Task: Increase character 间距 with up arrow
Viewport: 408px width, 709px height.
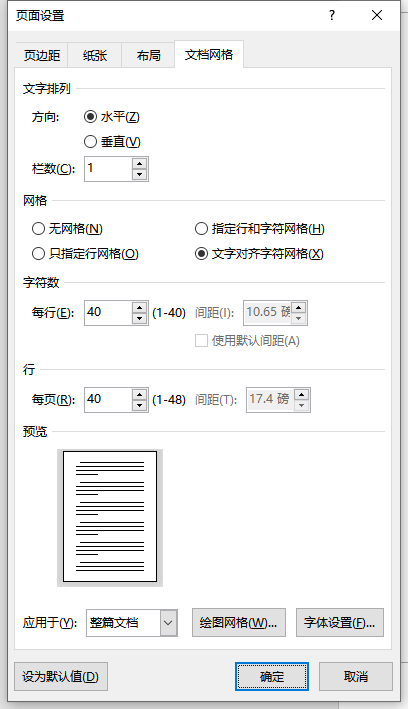Action: (299, 307)
